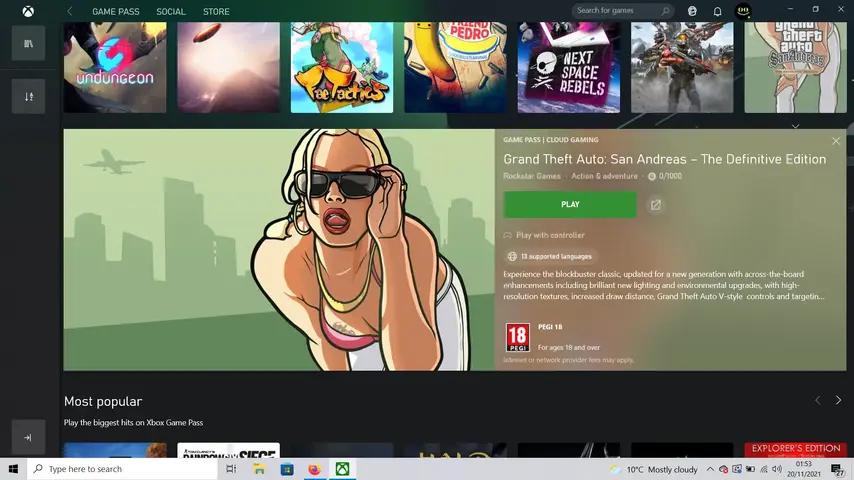The width and height of the screenshot is (854, 480).
Task: Click the taskbar search box
Action: pos(122,469)
